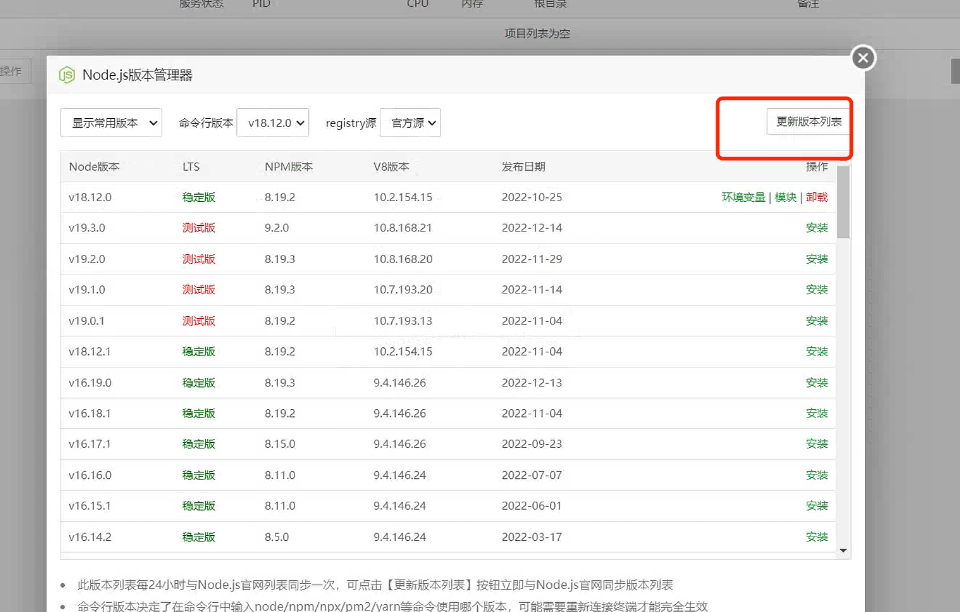Screen dimensions: 960x612
Task: Install Node version v16.19.0
Action: point(815,382)
